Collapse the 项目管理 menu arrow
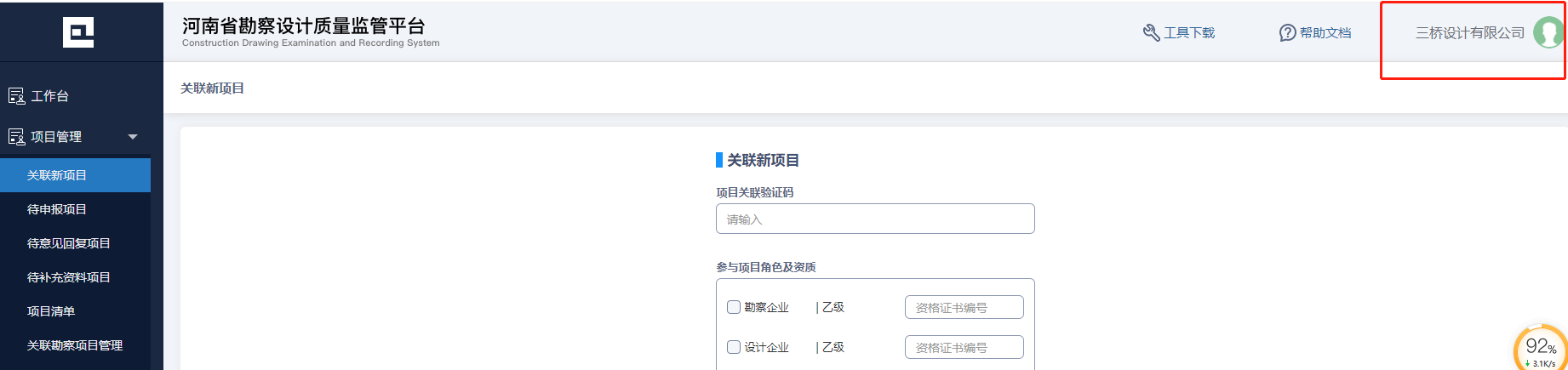This screenshot has width=1568, height=370. point(133,137)
